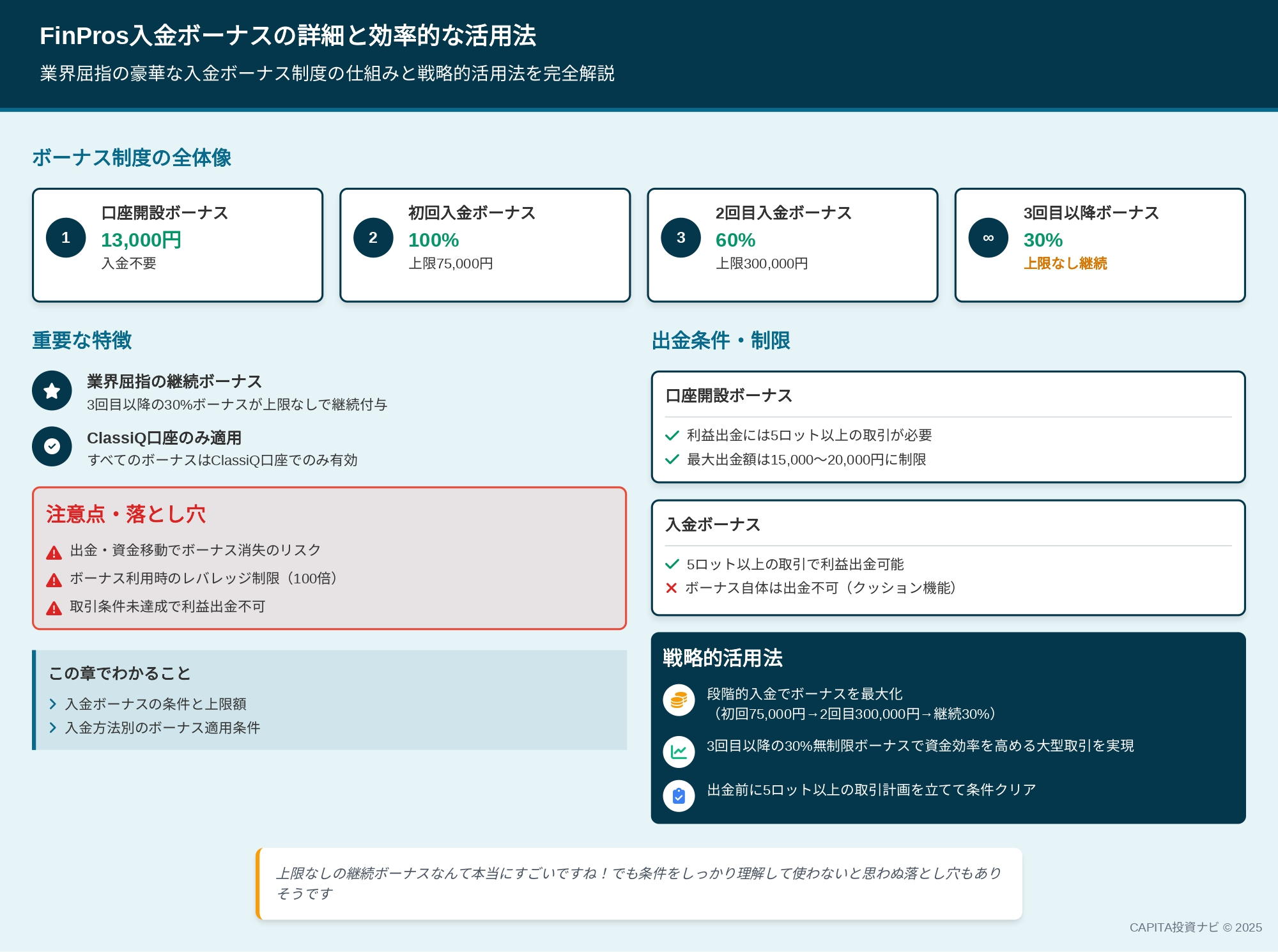Viewport: 1278px width, 952px height.
Task: Click the infinity symbol circle badge
Action: [x=988, y=238]
